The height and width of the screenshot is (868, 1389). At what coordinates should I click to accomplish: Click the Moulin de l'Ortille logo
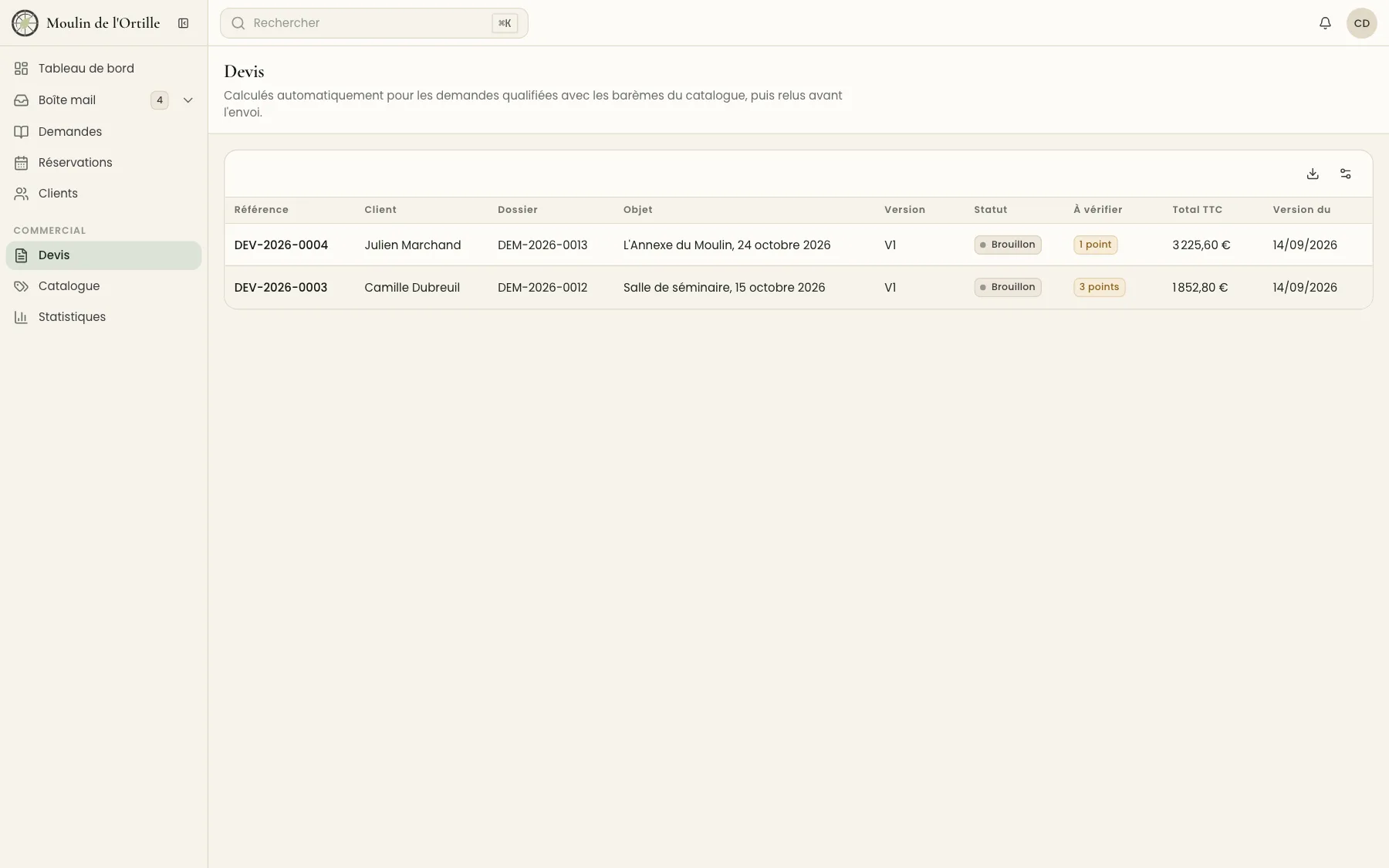[x=25, y=23]
